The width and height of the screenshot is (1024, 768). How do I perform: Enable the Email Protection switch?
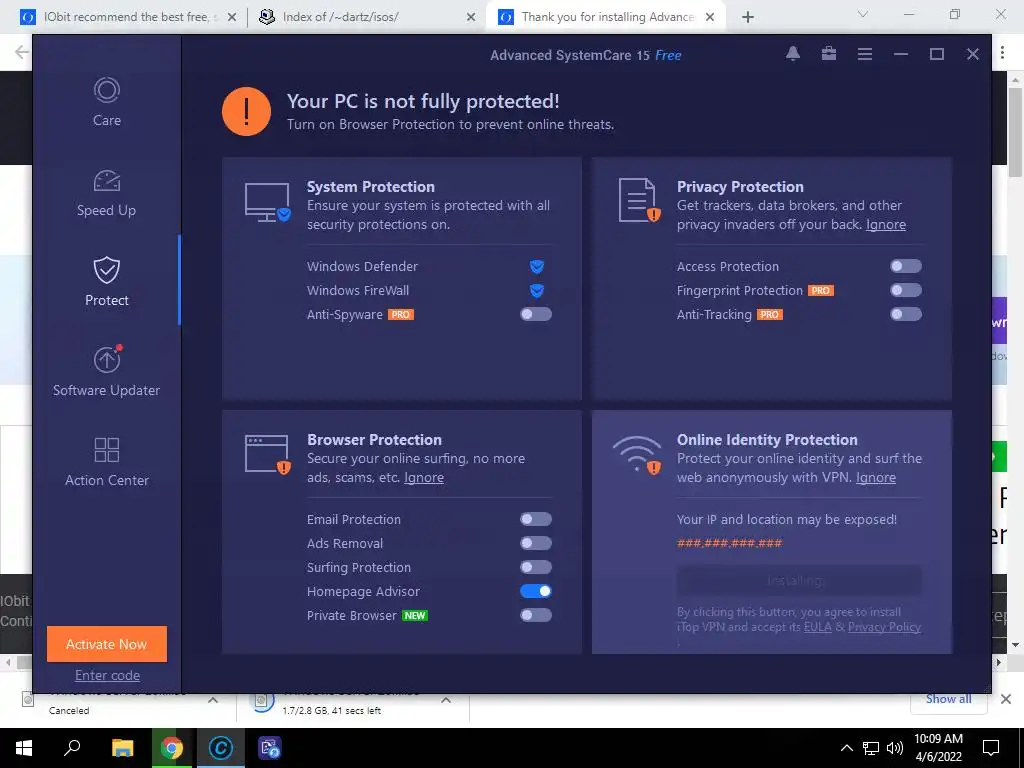tap(536, 519)
